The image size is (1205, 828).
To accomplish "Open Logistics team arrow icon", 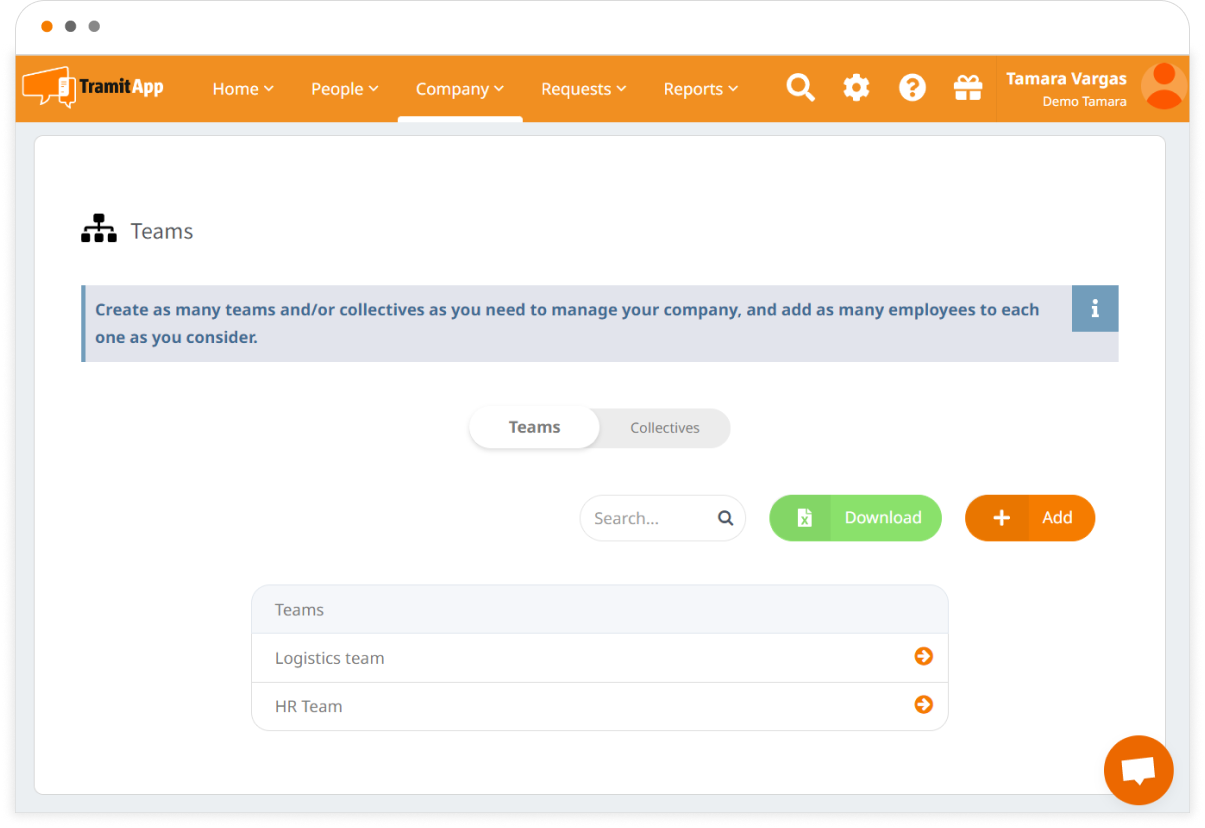I will point(923,657).
